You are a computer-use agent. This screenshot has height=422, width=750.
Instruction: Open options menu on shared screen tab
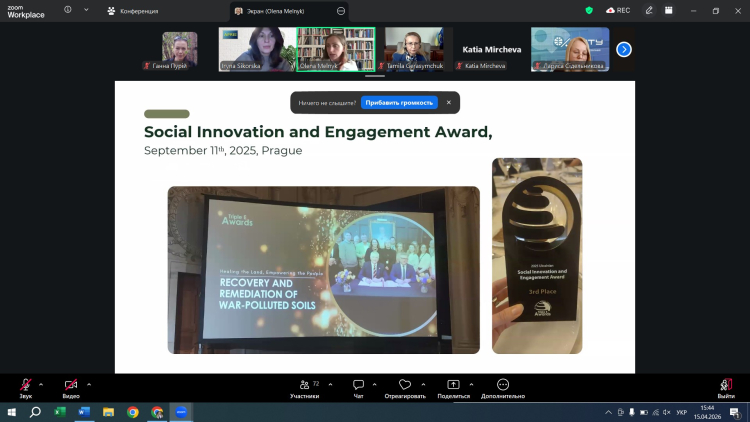click(341, 11)
